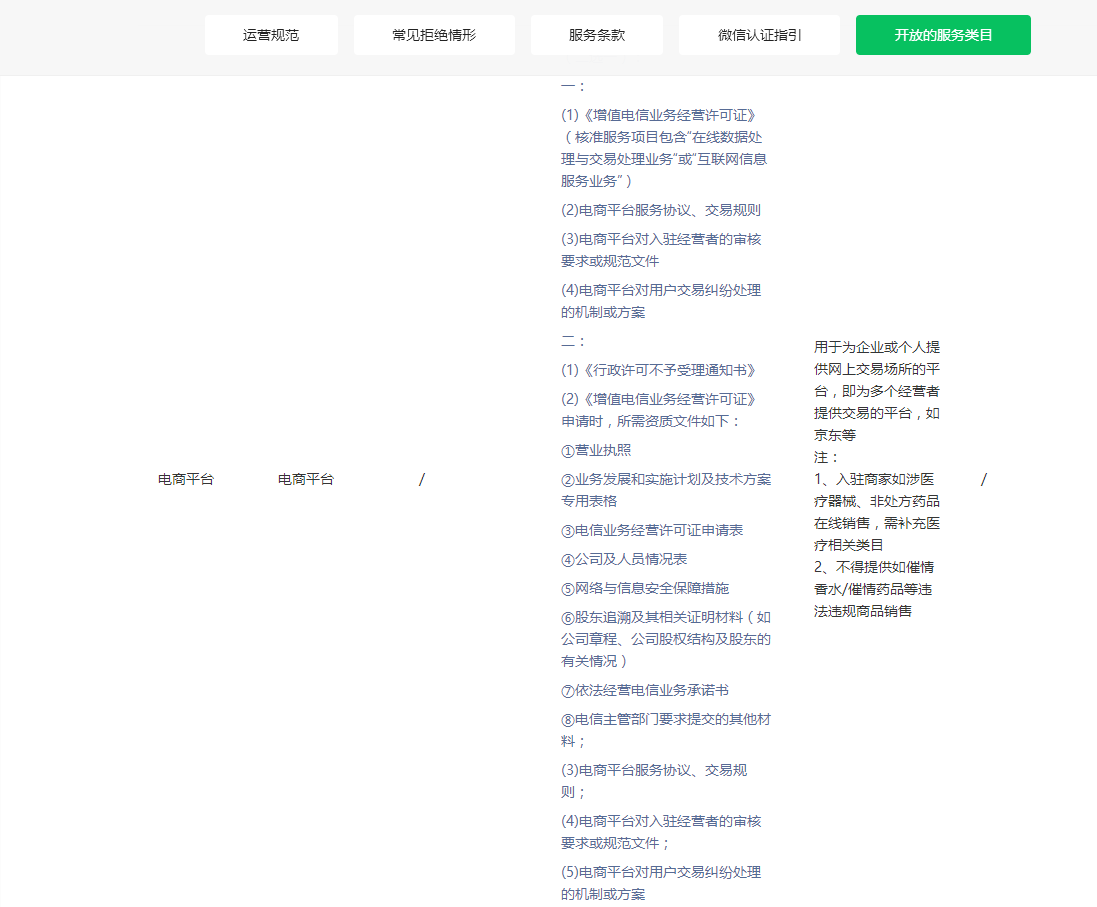Switch to the 常见拒绝情形 tab
Viewport: 1097px width, 907px height.
pos(434,35)
